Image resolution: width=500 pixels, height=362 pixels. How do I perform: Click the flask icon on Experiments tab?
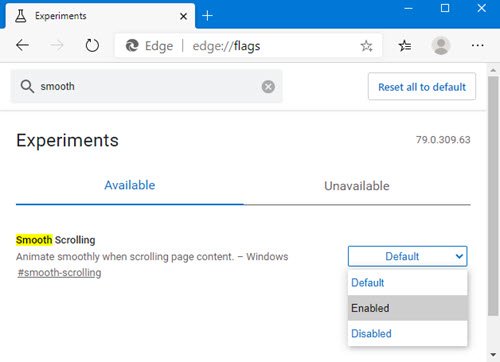click(x=21, y=16)
